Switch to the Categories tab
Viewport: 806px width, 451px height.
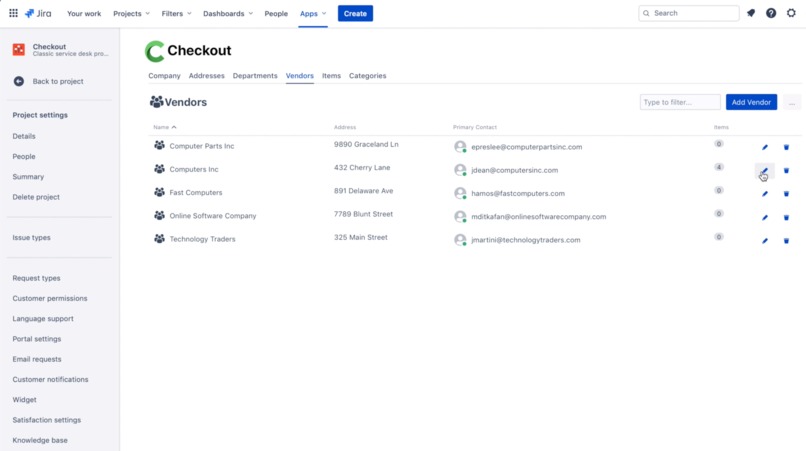pos(368,76)
